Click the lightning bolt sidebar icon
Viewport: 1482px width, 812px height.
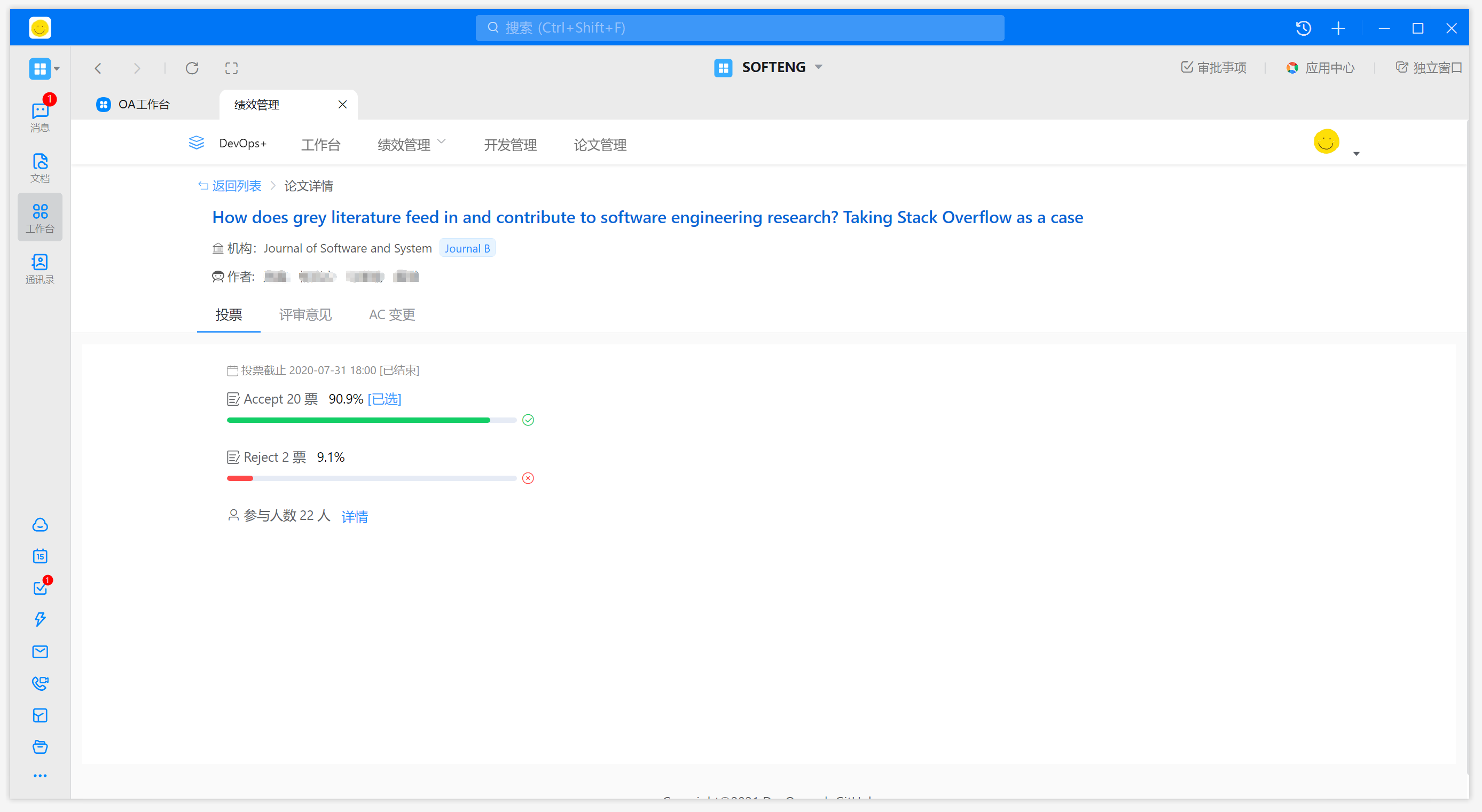point(40,619)
